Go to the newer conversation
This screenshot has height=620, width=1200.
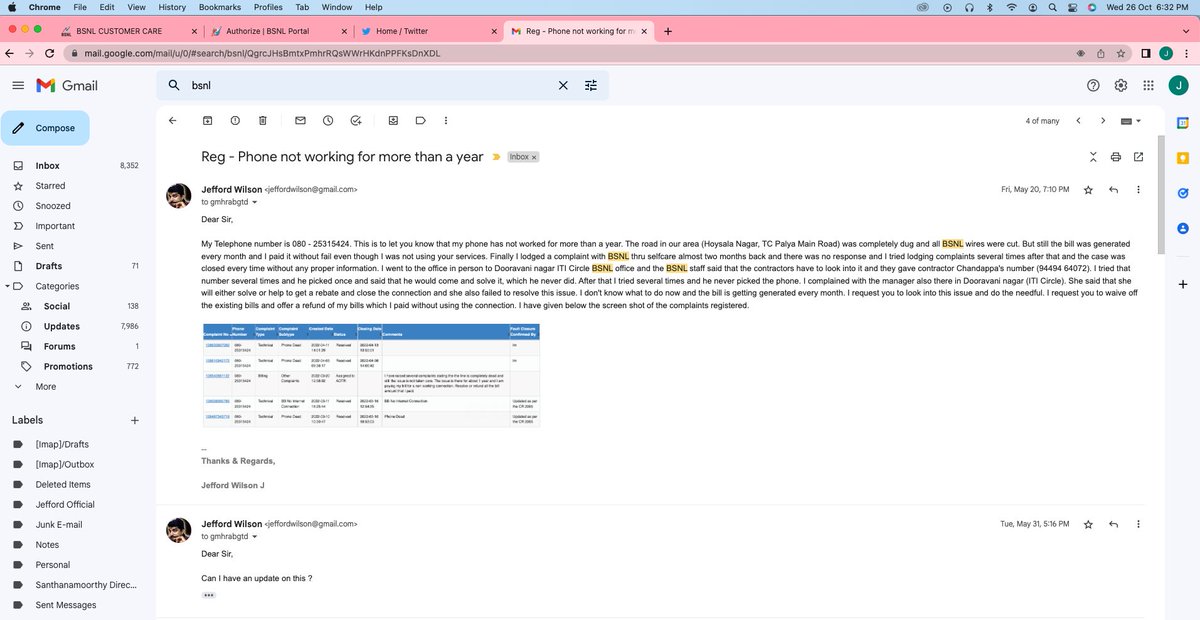point(1078,120)
